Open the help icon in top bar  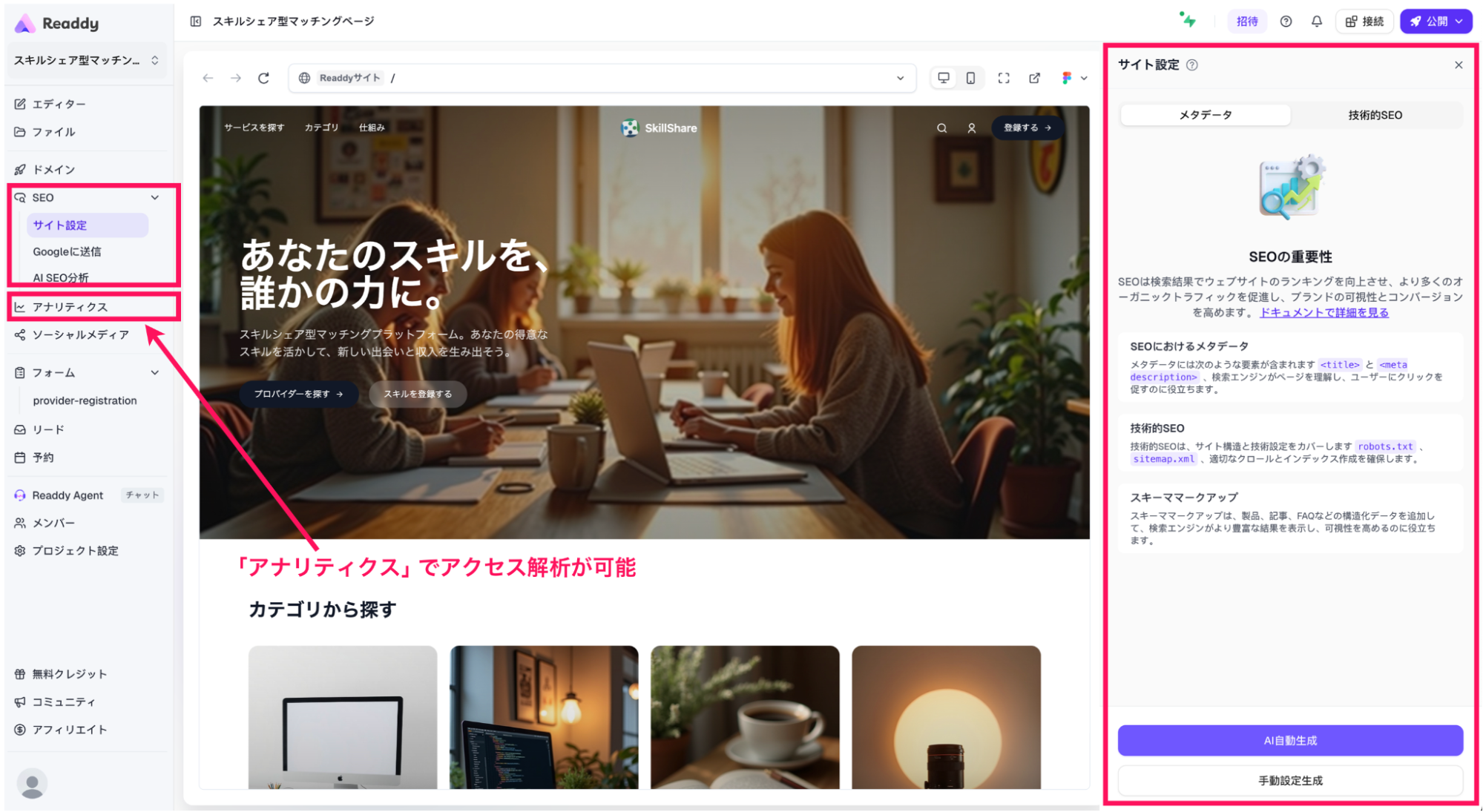[1286, 22]
